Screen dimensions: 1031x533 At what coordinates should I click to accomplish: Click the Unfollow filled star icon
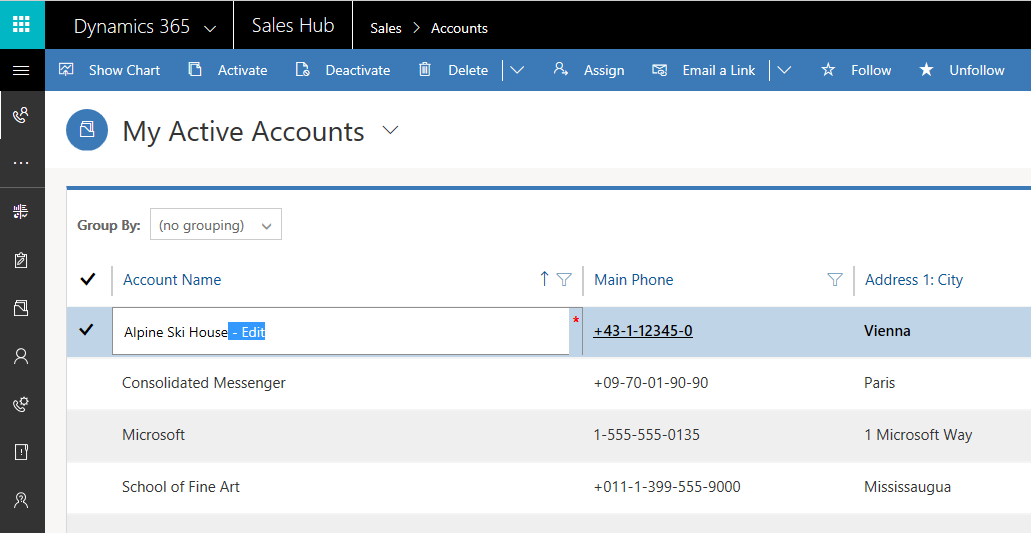(926, 70)
